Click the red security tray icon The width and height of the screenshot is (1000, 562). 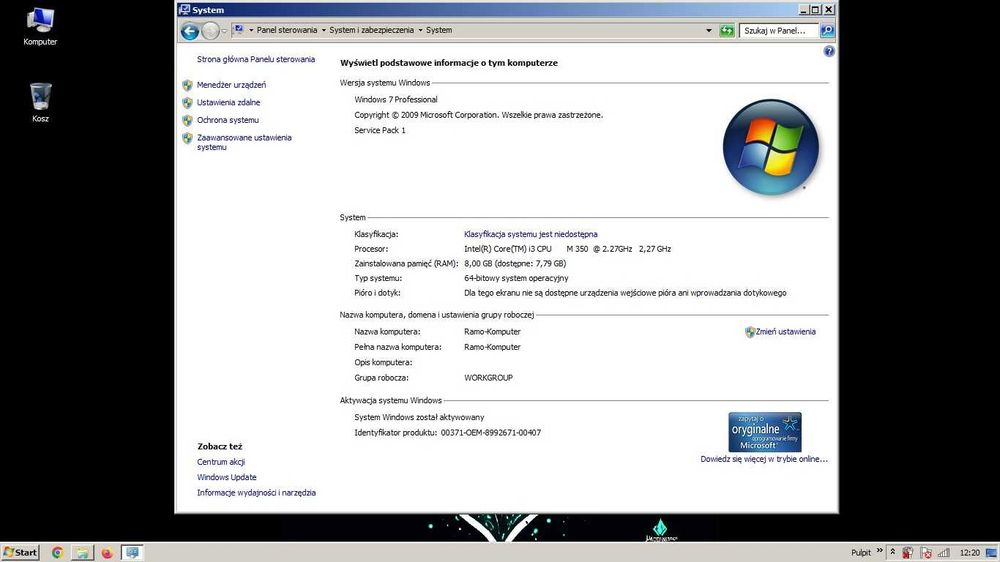pyautogui.click(x=908, y=552)
